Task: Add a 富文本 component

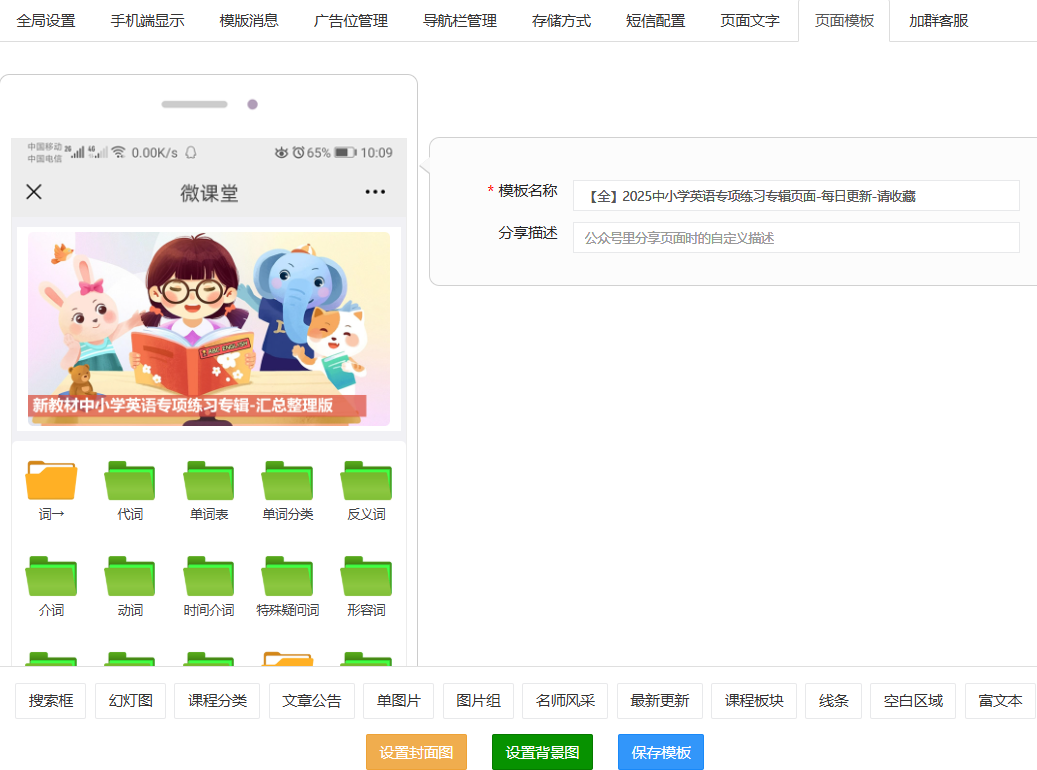Action: pos(1000,701)
